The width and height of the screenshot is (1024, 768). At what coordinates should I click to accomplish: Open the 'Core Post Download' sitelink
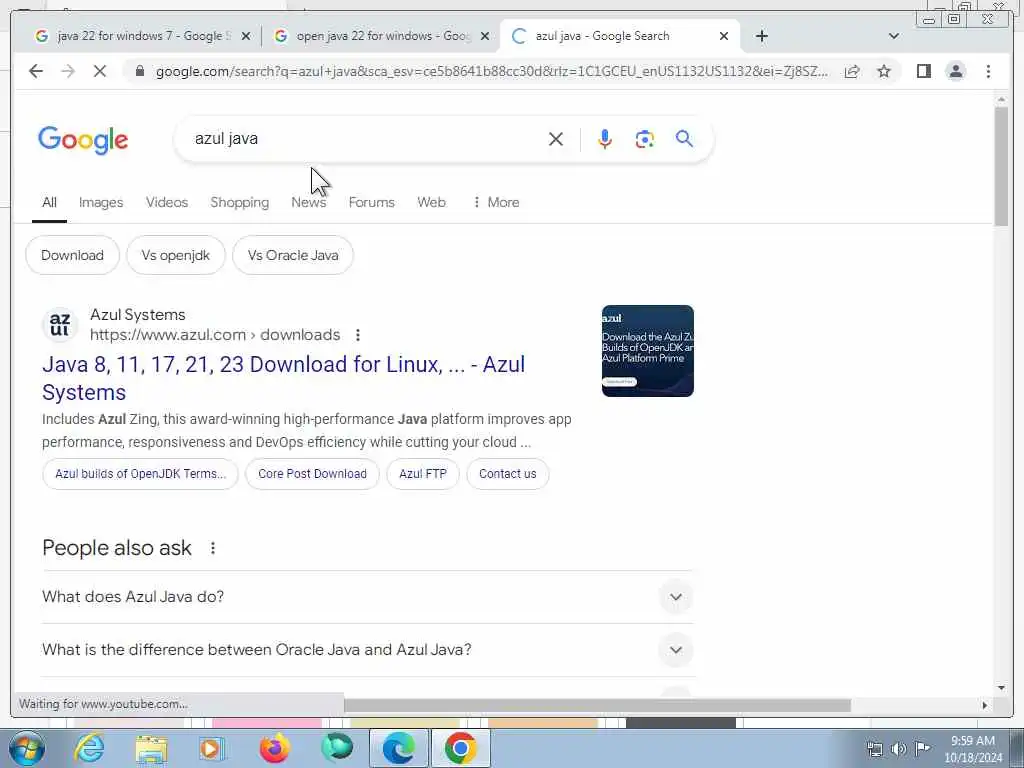point(312,474)
